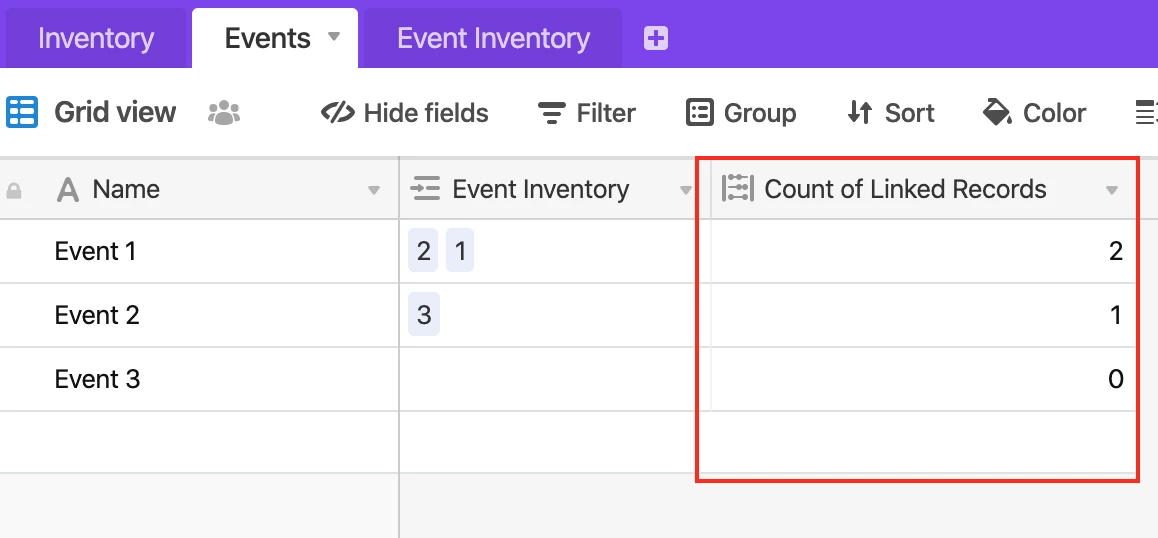Select the Event 3 name cell
The height and width of the screenshot is (538, 1158).
(x=199, y=379)
